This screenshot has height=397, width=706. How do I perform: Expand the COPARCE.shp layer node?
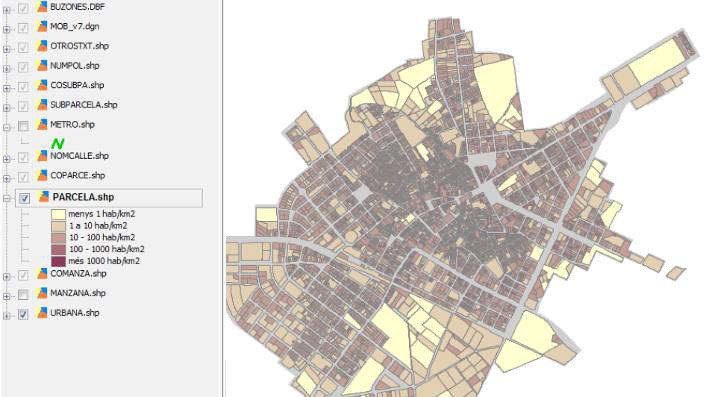[x=6, y=179]
